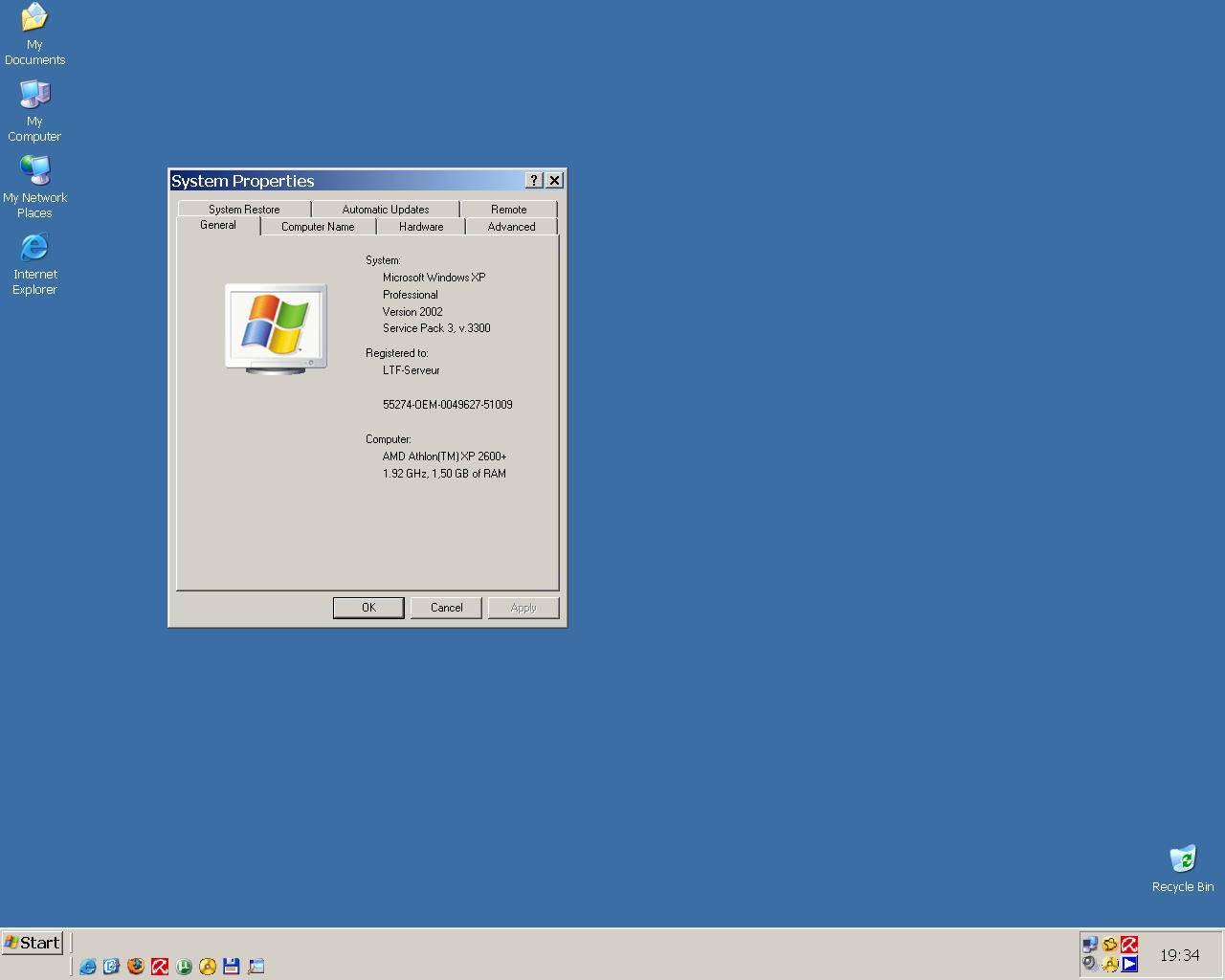Click the question mark help button

[x=534, y=181]
